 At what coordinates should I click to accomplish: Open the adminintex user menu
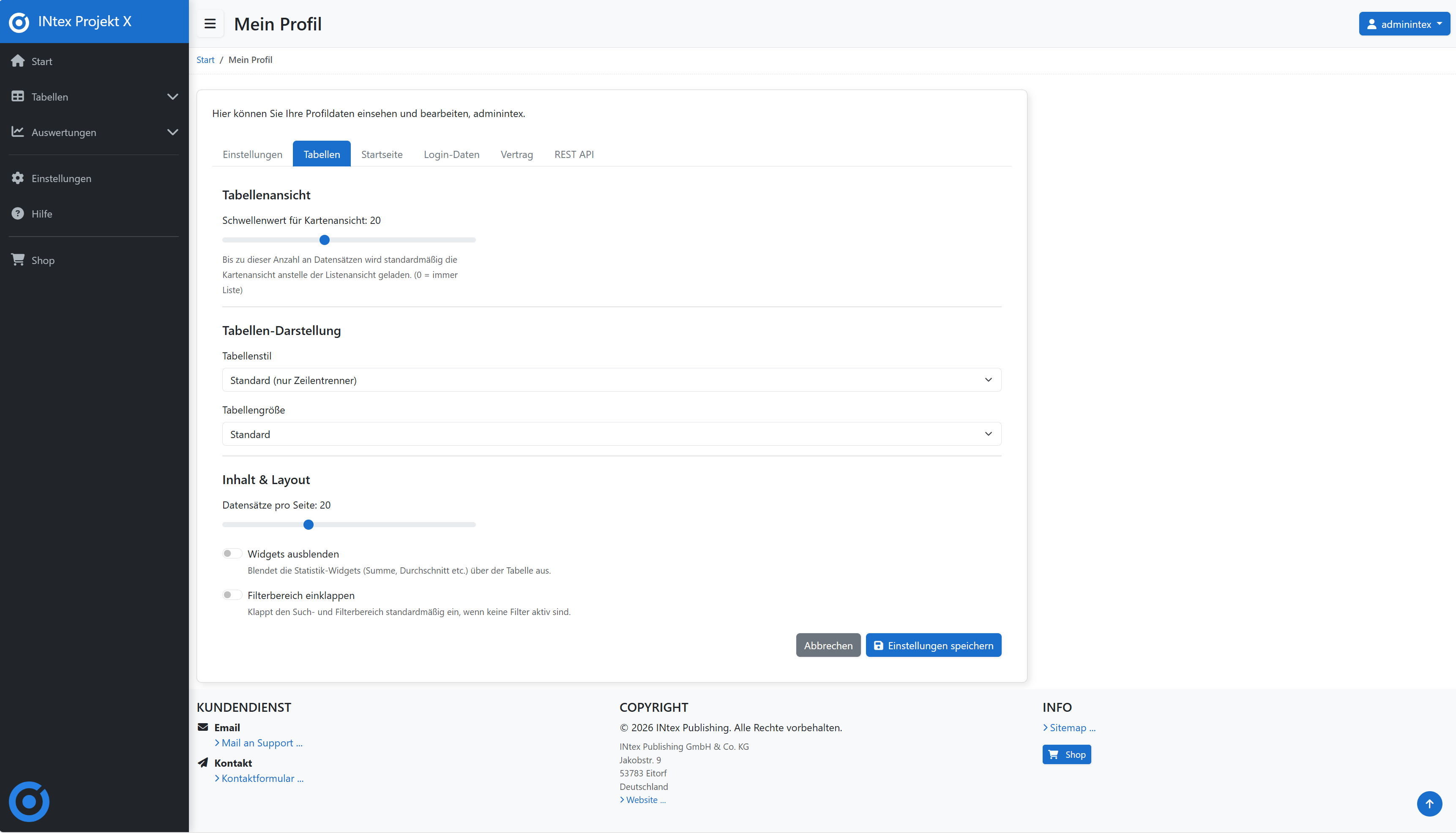(x=1404, y=24)
